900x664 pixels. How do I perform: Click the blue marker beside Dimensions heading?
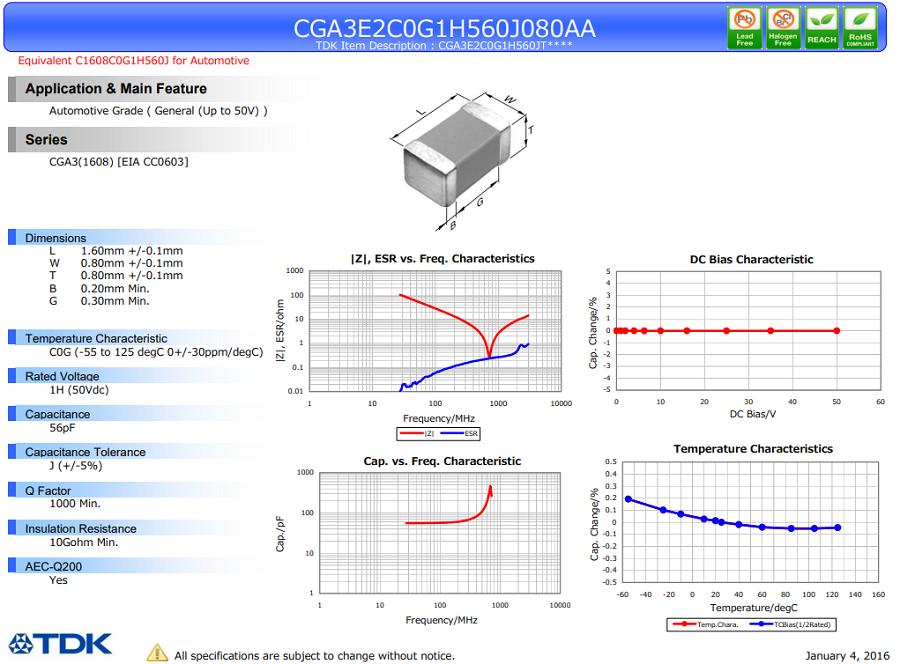[x=12, y=237]
